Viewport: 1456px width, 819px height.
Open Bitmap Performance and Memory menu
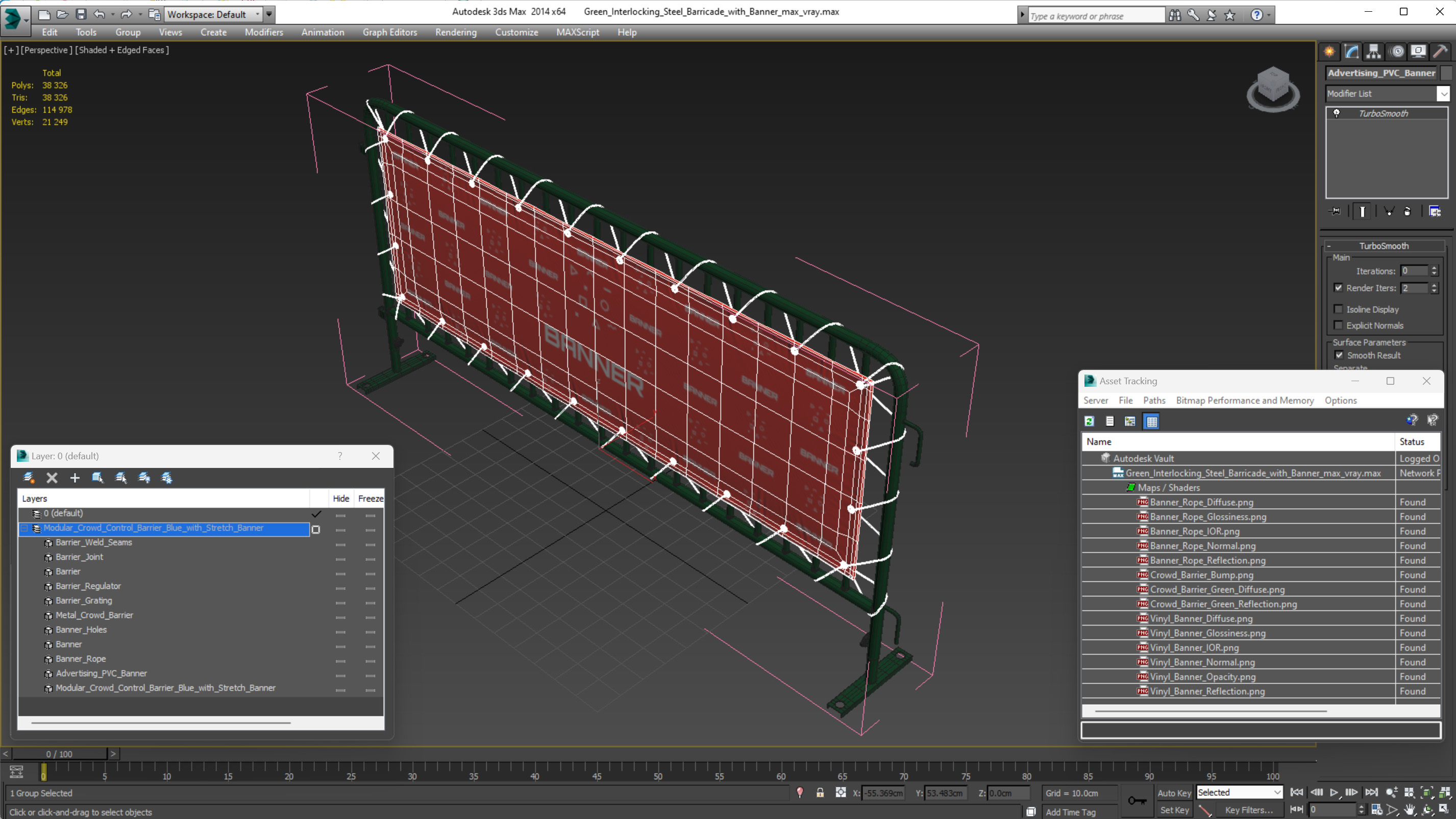point(1245,400)
